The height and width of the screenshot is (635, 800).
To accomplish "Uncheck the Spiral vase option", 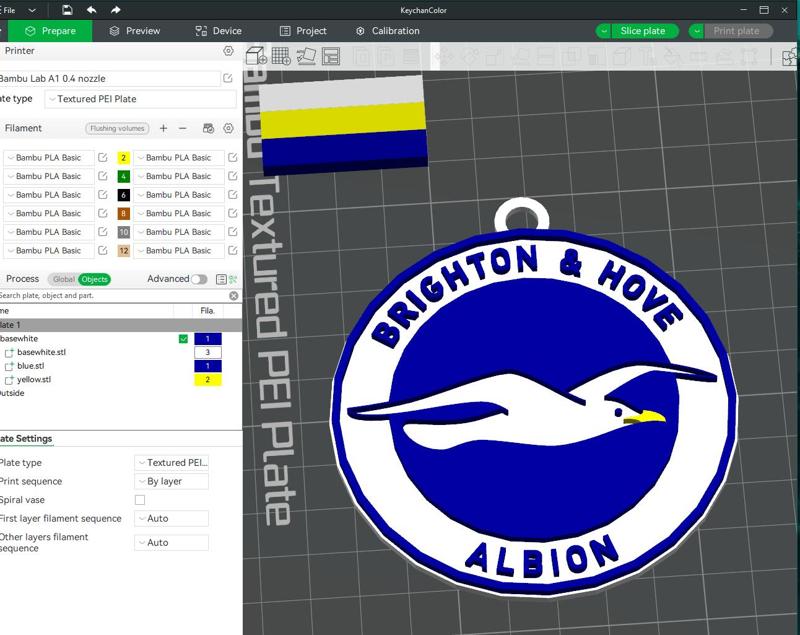I will (140, 499).
